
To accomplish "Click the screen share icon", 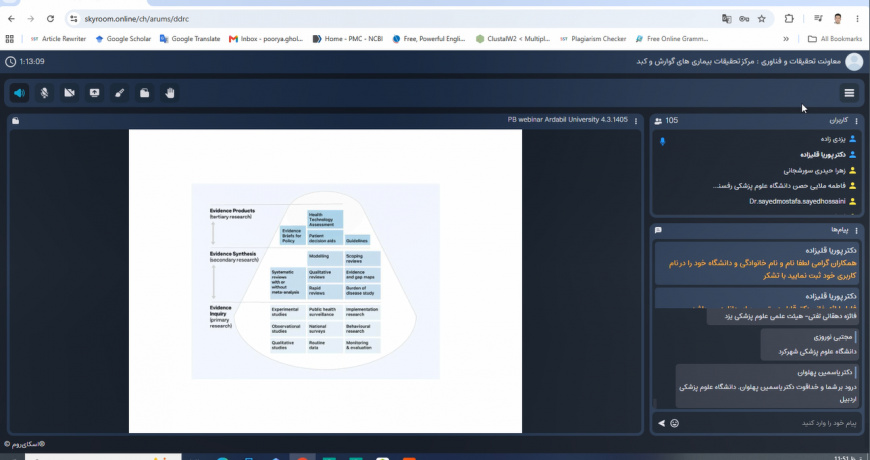I will point(94,93).
